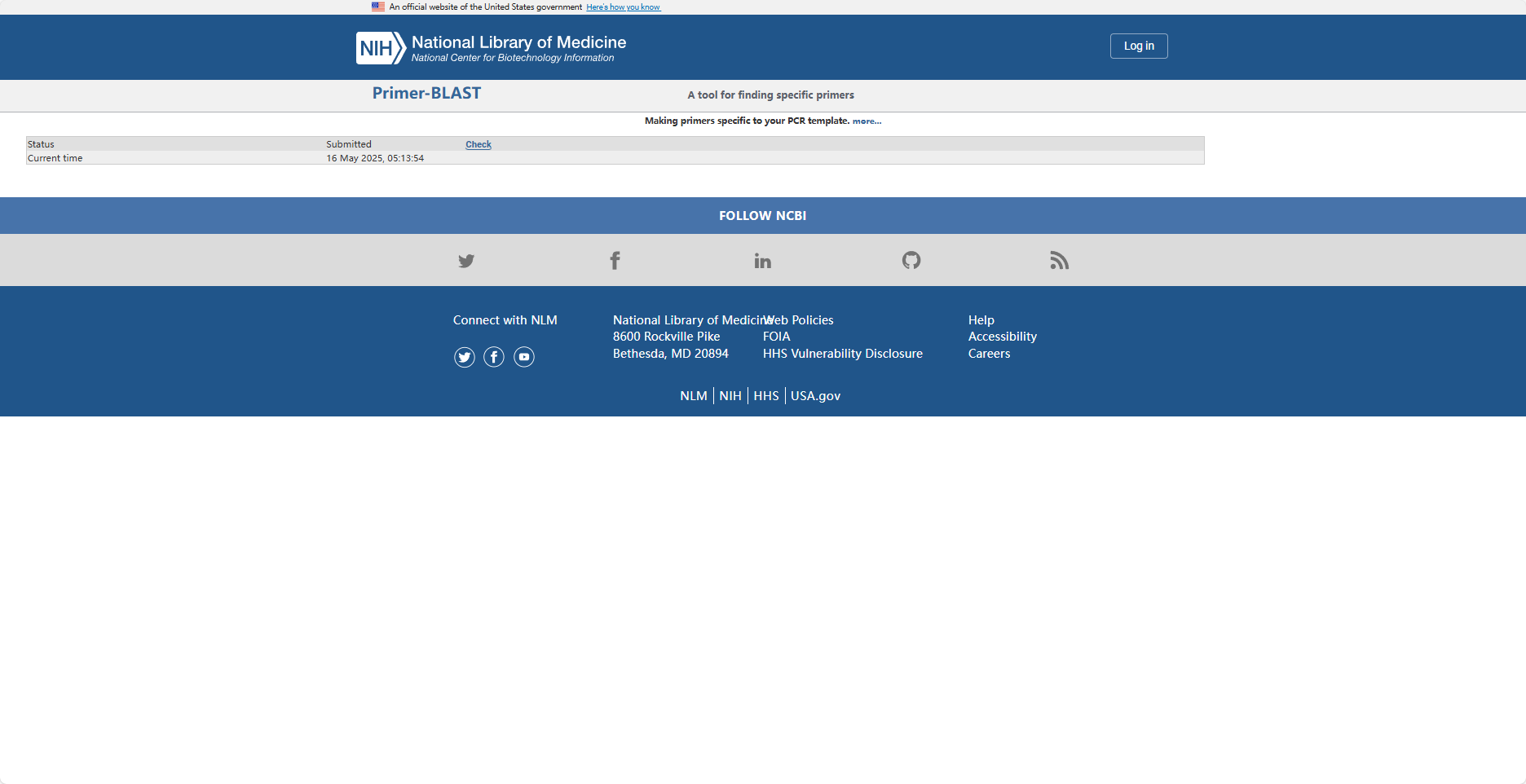1526x784 pixels.
Task: Click National Library of Medicine header title
Action: (x=518, y=42)
